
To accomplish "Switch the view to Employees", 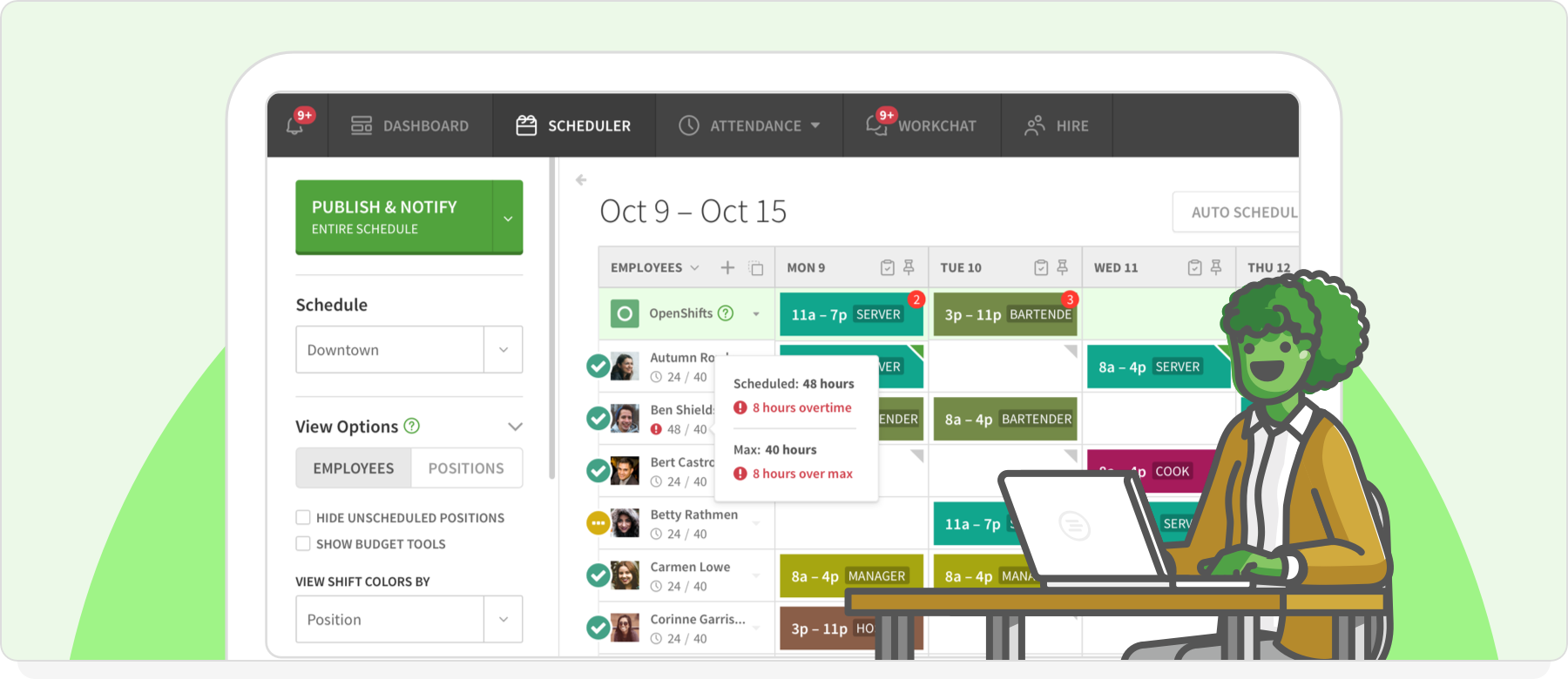I will tap(354, 468).
